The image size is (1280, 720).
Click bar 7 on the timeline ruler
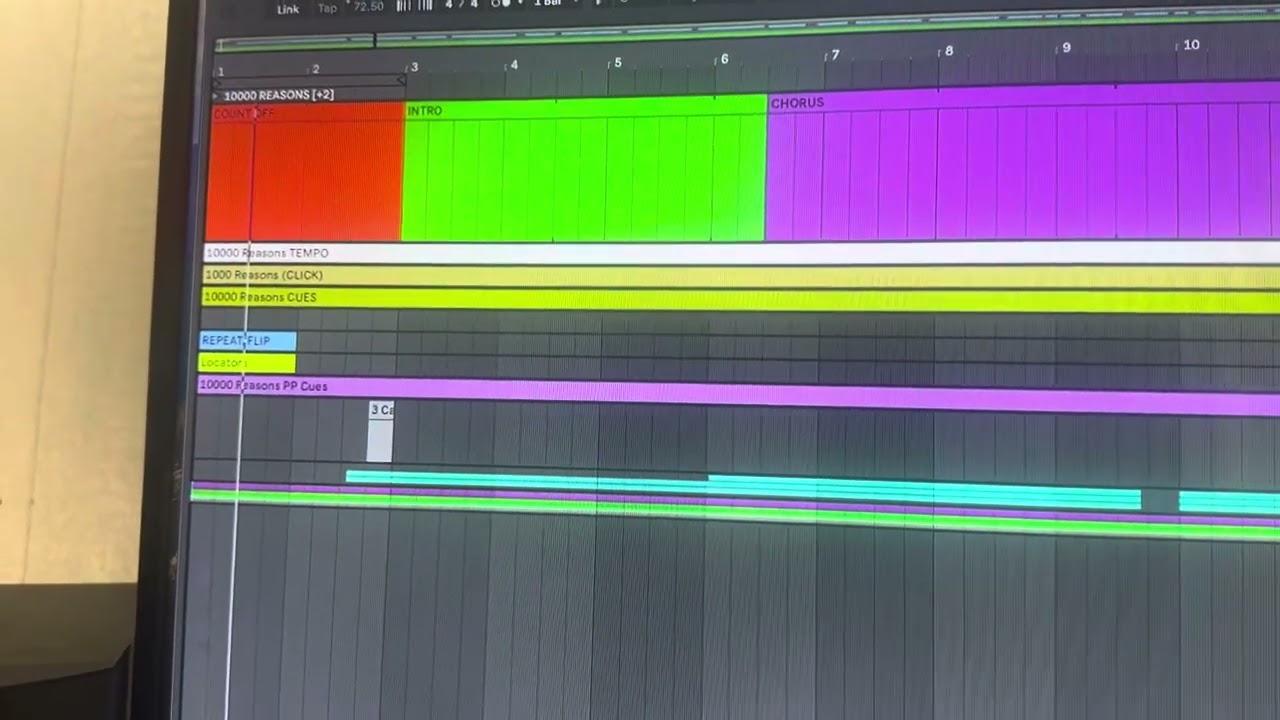pos(834,56)
